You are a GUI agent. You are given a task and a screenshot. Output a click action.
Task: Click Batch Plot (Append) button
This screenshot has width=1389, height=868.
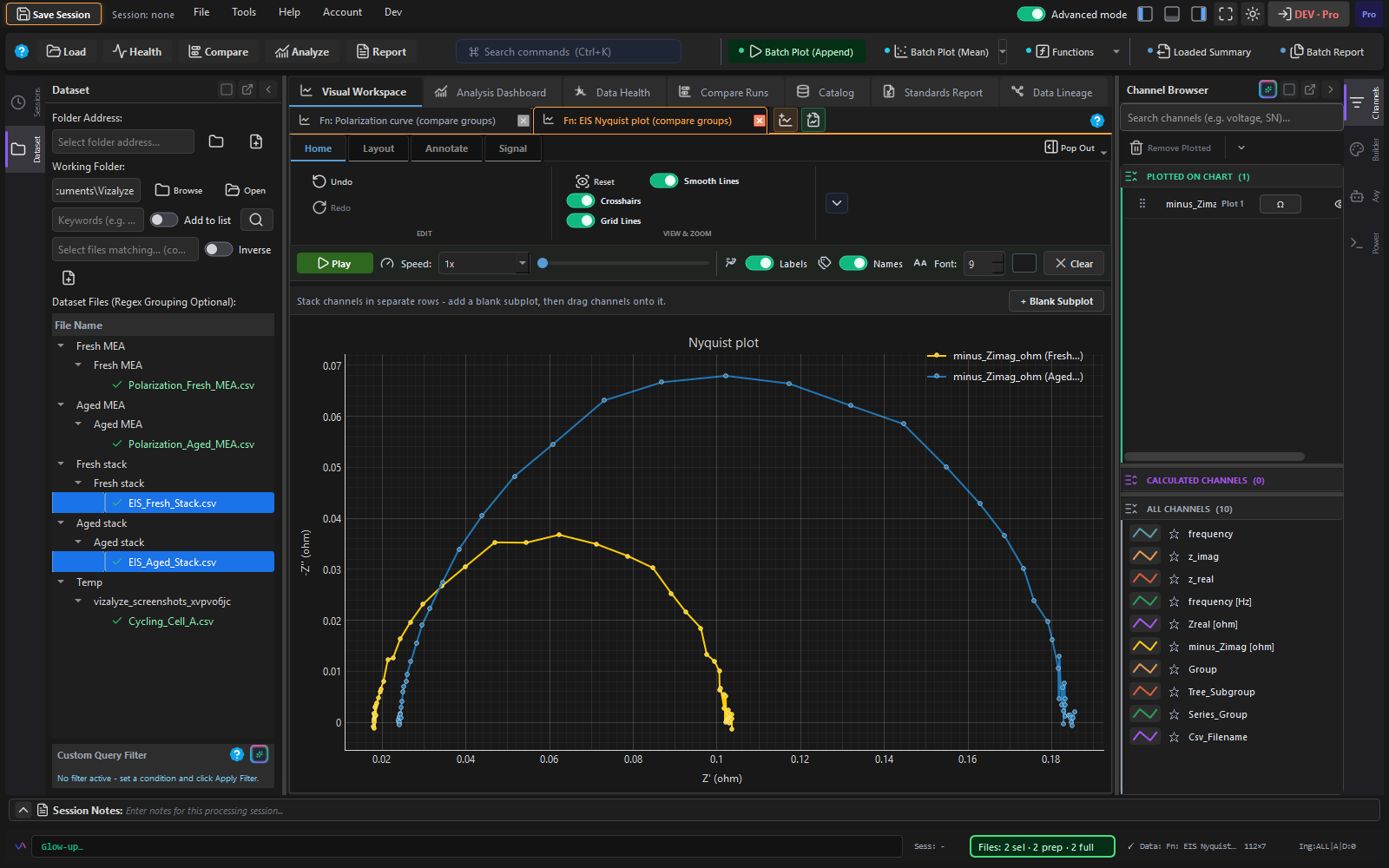click(797, 52)
